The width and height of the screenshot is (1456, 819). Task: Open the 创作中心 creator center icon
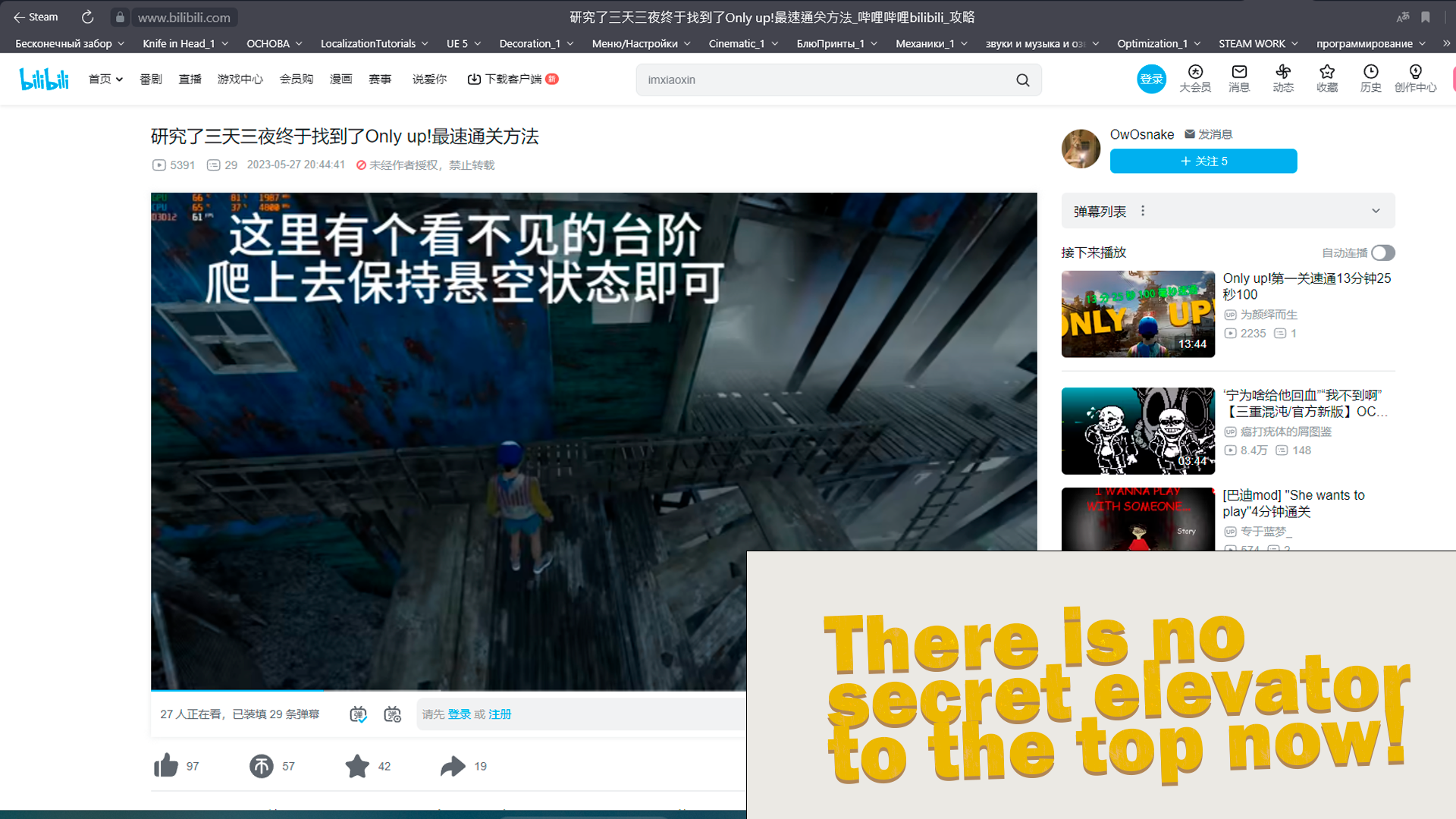[x=1415, y=79]
